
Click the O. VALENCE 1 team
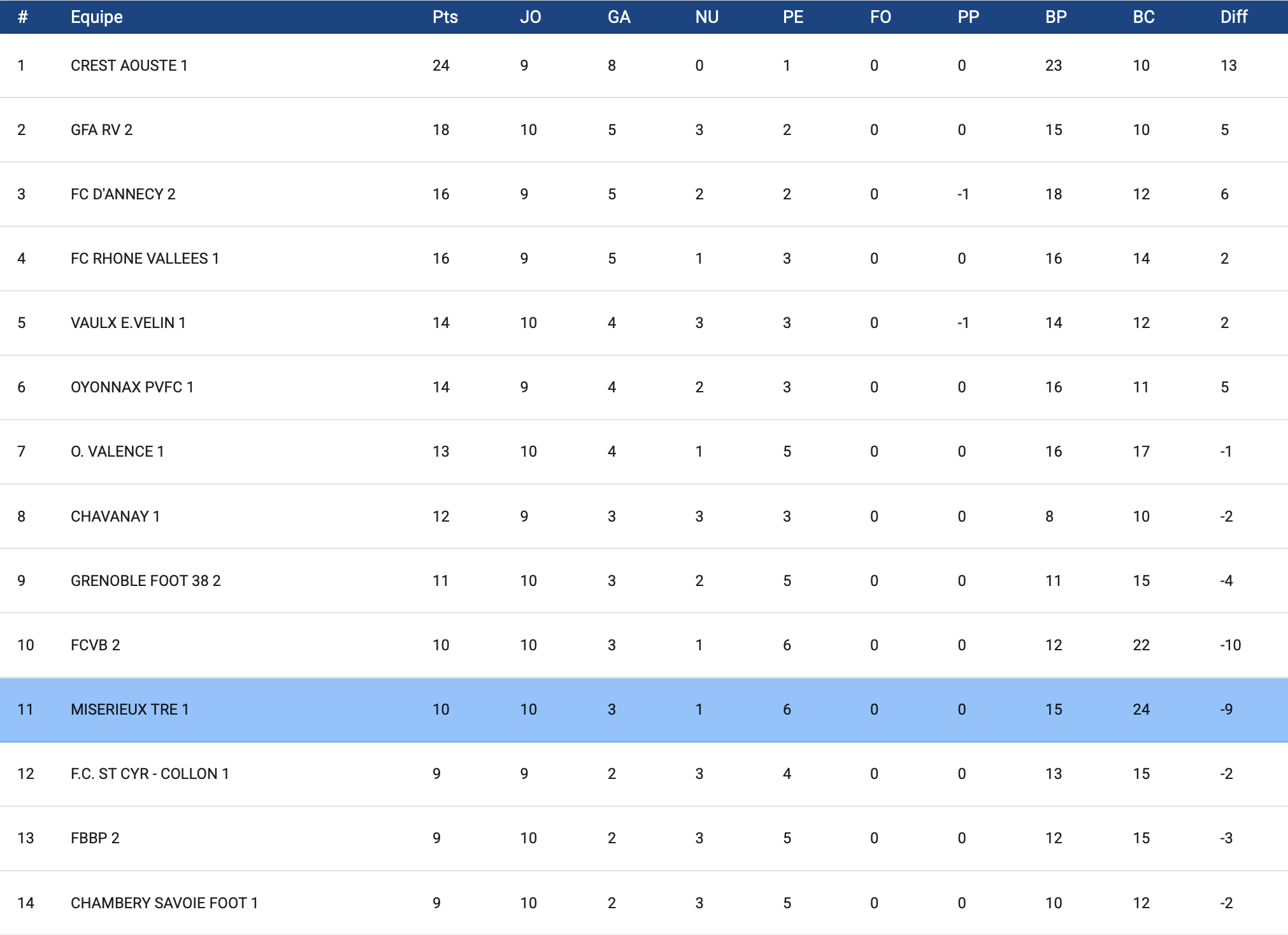(117, 452)
